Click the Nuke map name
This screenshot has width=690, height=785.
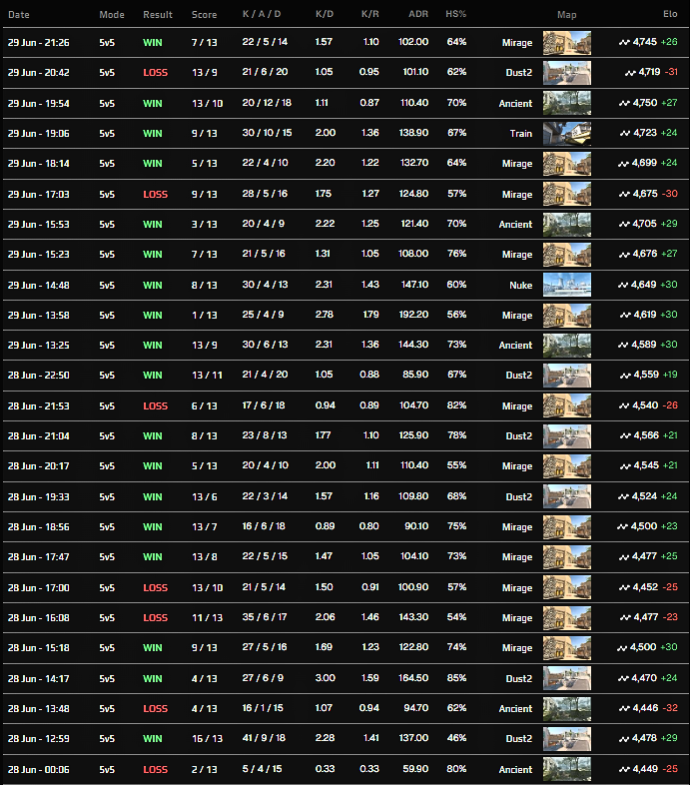(x=521, y=285)
